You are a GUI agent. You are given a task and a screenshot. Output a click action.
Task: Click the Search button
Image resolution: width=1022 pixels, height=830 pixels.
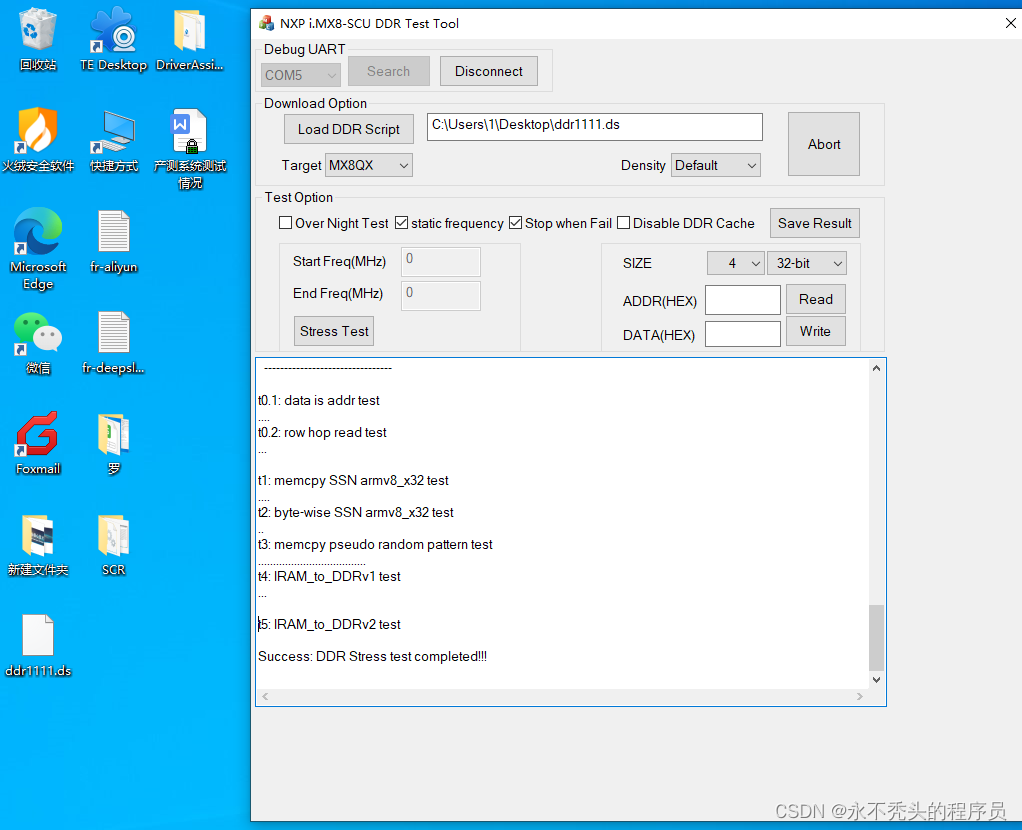tap(388, 71)
